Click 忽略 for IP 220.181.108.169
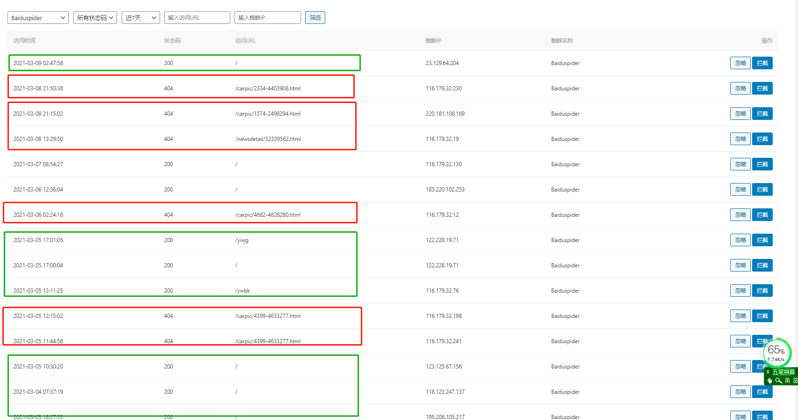The height and width of the screenshot is (420, 798). 740,114
